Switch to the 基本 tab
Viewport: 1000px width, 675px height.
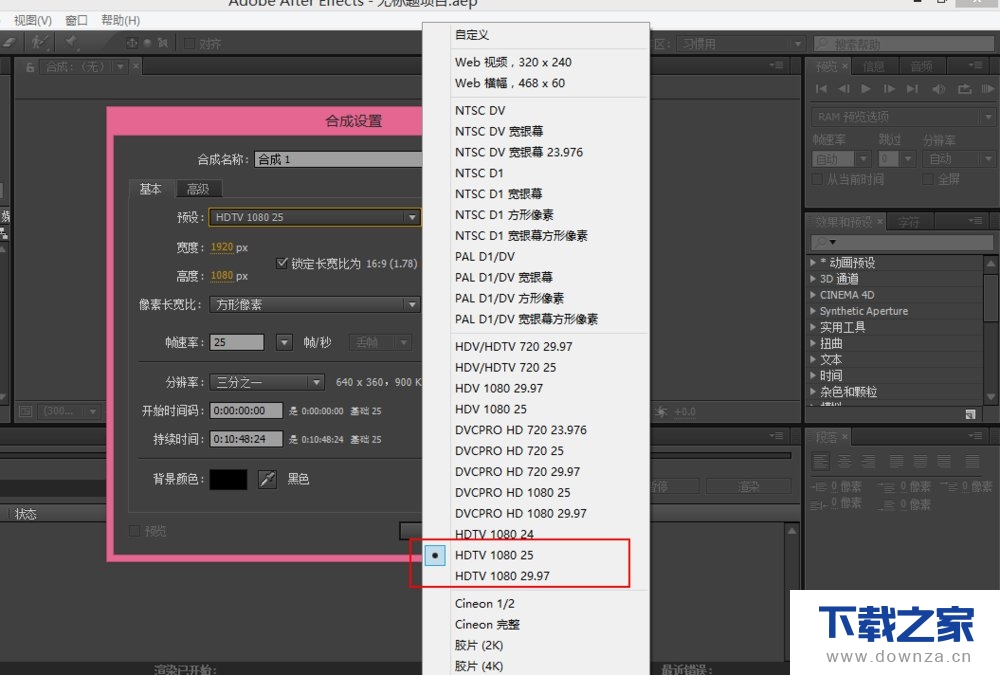151,189
